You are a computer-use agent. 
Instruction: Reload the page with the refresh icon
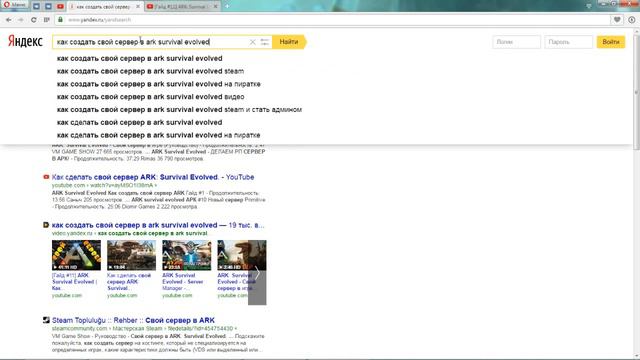point(33,20)
